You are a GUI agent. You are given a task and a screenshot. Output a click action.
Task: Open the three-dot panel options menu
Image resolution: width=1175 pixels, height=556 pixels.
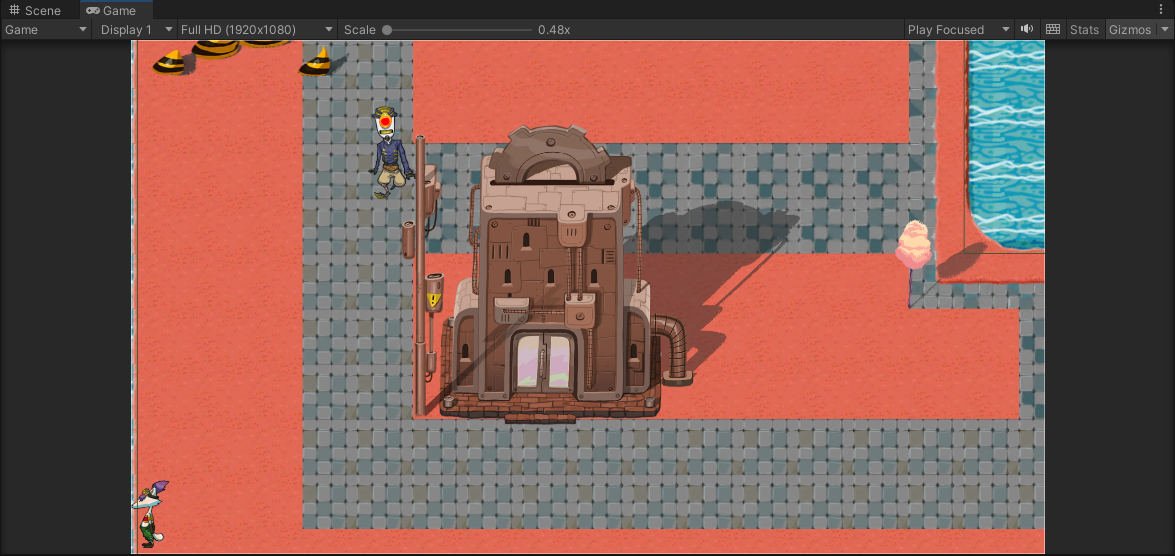point(1161,9)
